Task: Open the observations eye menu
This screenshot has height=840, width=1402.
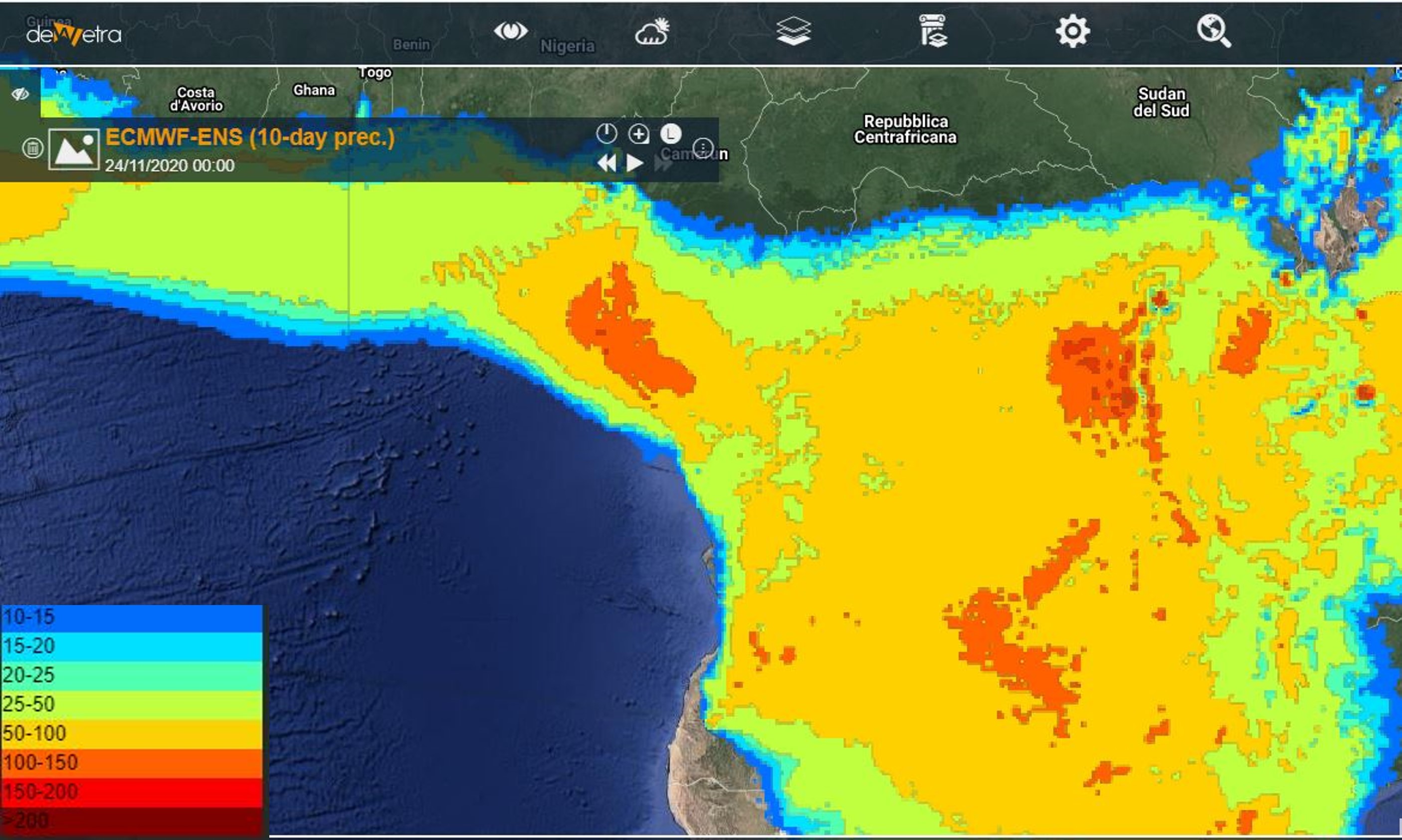Action: point(511,31)
